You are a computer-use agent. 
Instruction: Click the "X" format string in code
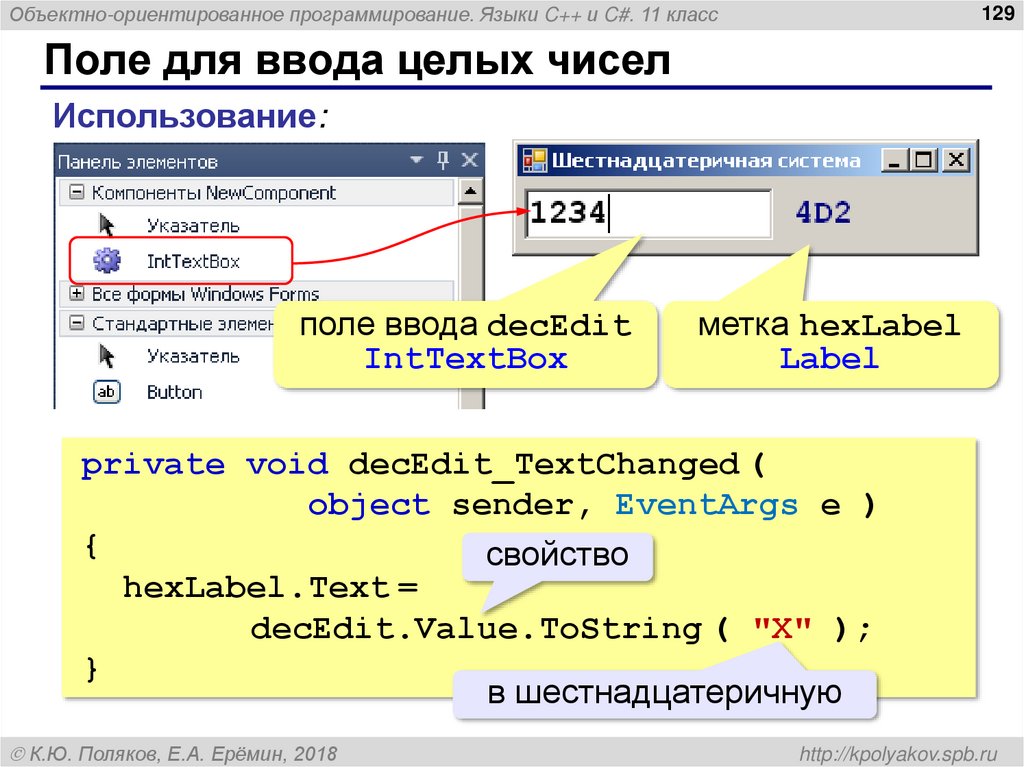782,629
